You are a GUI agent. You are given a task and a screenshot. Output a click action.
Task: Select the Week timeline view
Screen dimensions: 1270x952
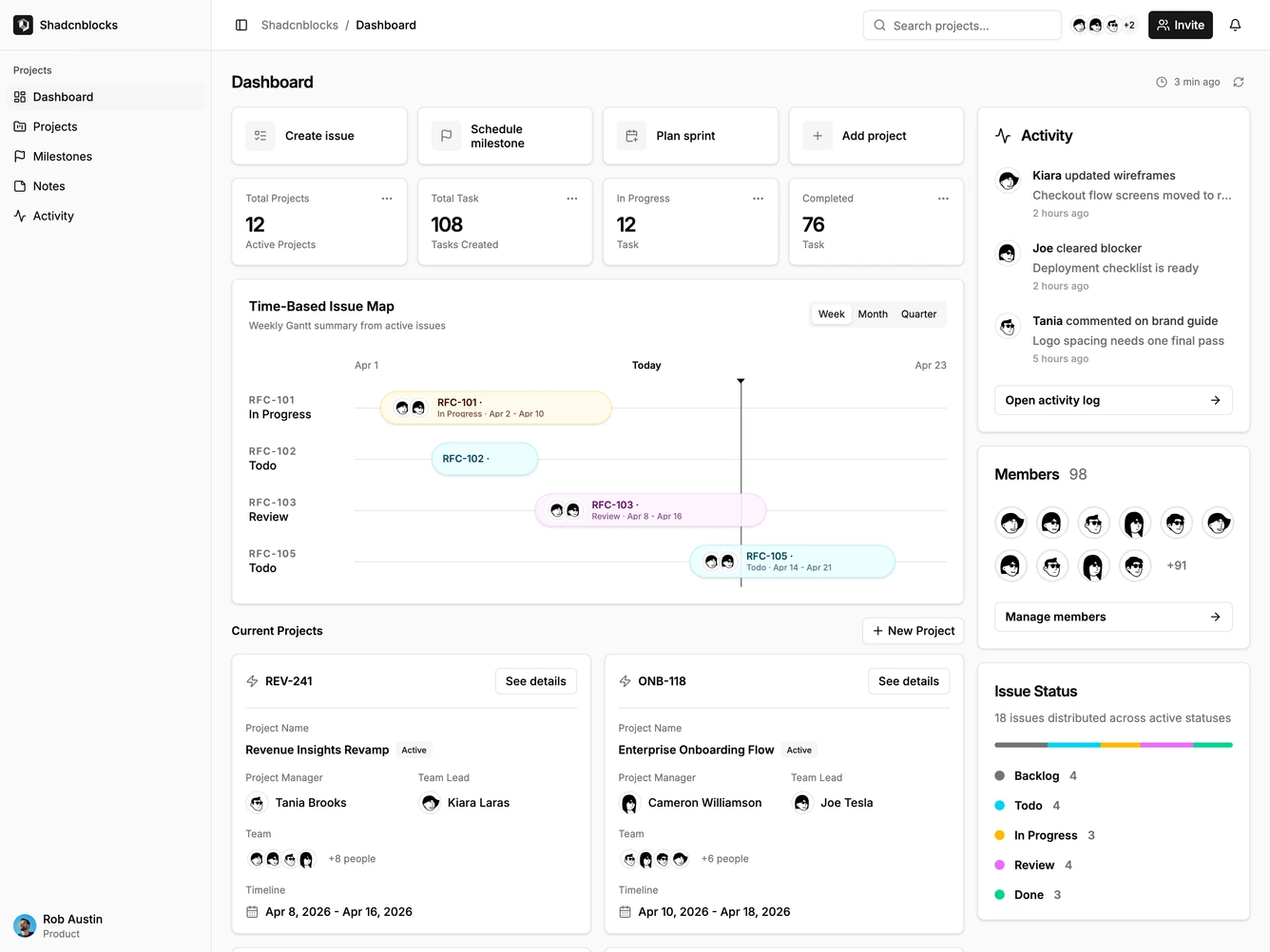pyautogui.click(x=832, y=314)
